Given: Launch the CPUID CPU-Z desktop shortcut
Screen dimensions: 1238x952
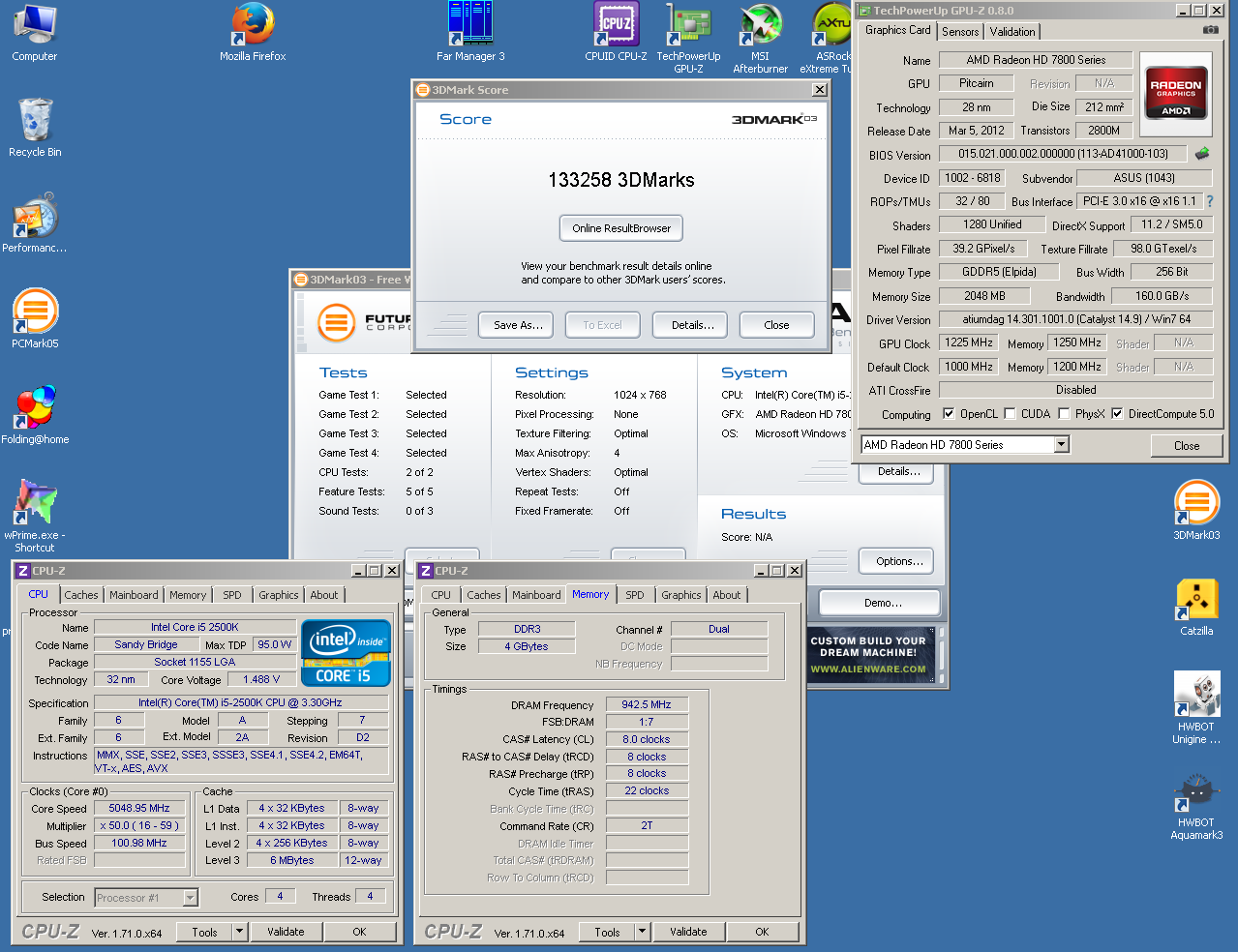Looking at the screenshot, I should pyautogui.click(x=616, y=32).
